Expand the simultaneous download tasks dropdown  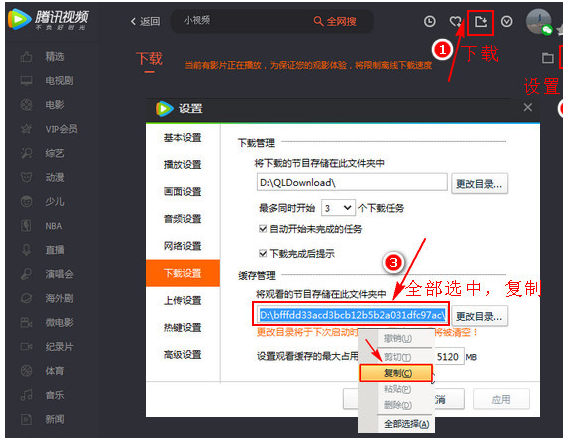[338, 208]
